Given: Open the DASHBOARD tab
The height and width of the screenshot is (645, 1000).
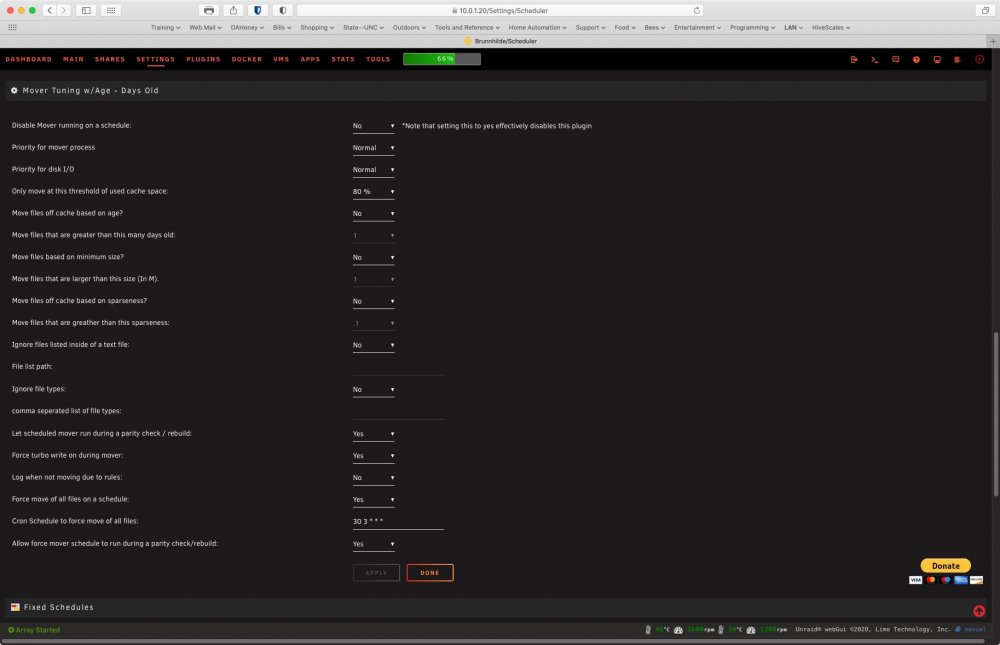Looking at the screenshot, I should [x=29, y=59].
